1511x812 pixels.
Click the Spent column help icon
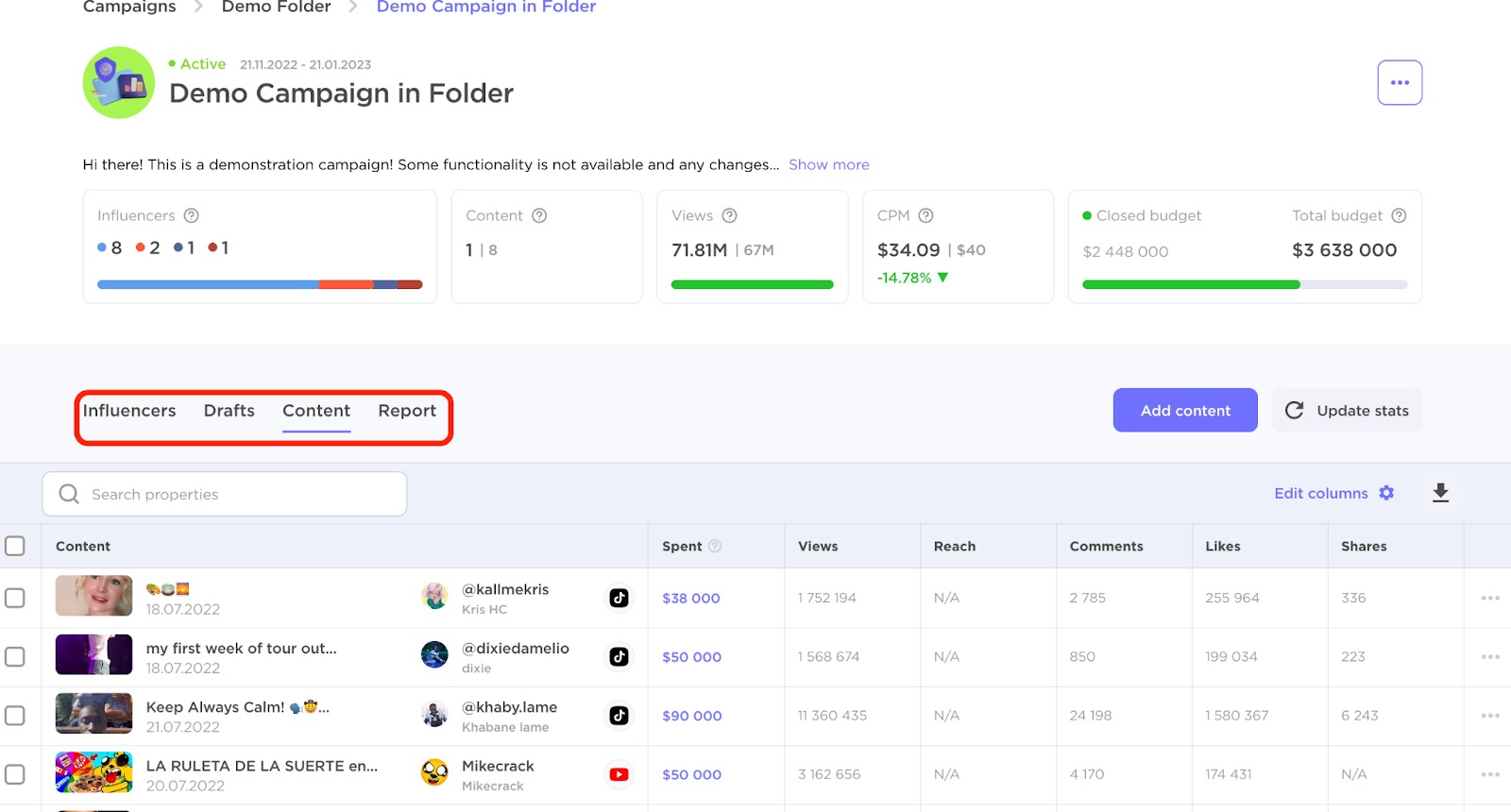pyautogui.click(x=715, y=546)
